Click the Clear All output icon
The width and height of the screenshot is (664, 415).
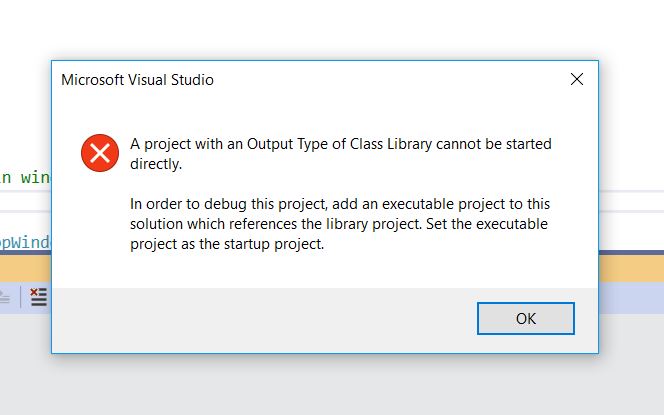click(x=39, y=296)
